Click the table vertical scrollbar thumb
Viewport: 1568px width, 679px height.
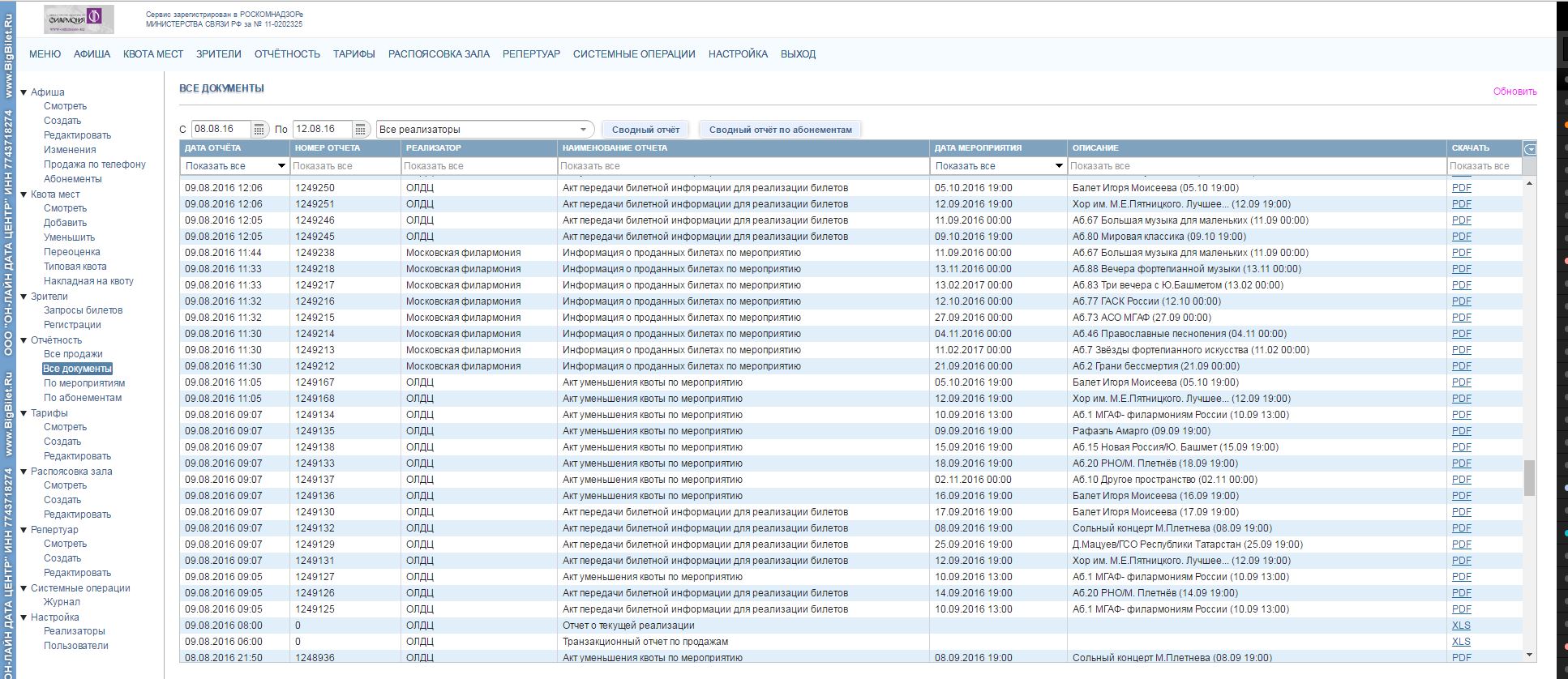1529,477
